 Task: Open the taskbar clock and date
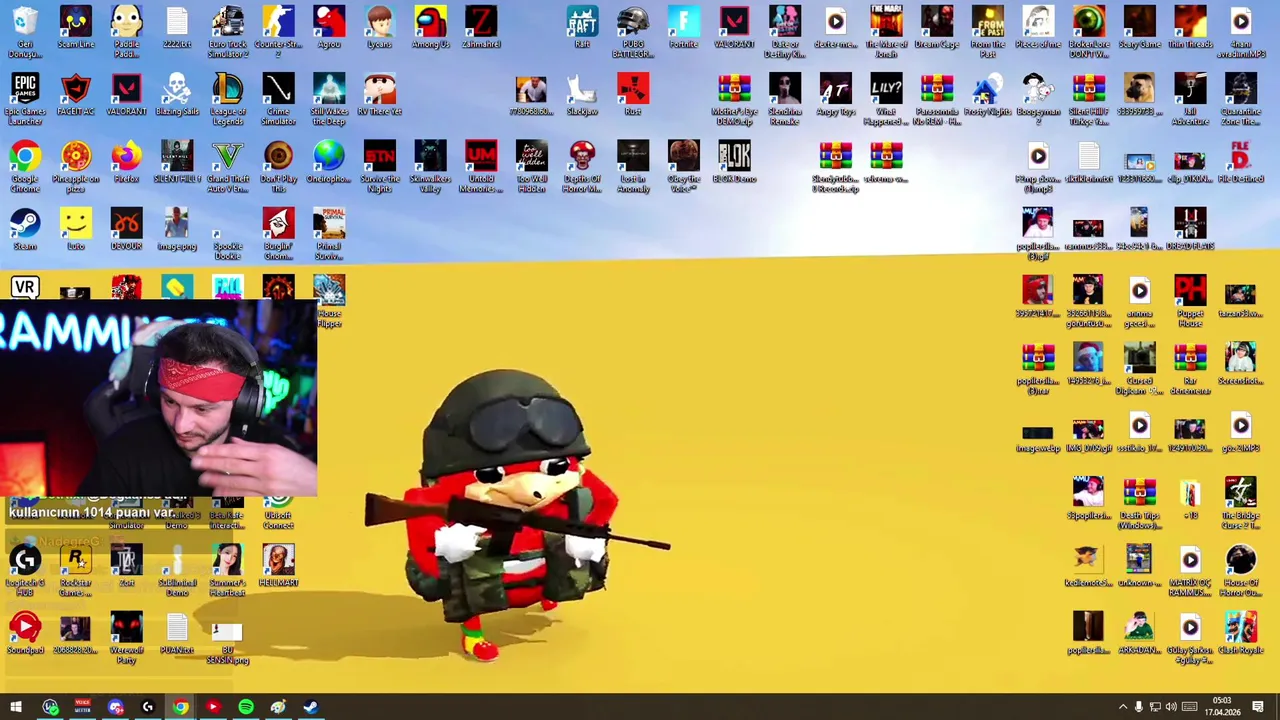(x=1222, y=707)
